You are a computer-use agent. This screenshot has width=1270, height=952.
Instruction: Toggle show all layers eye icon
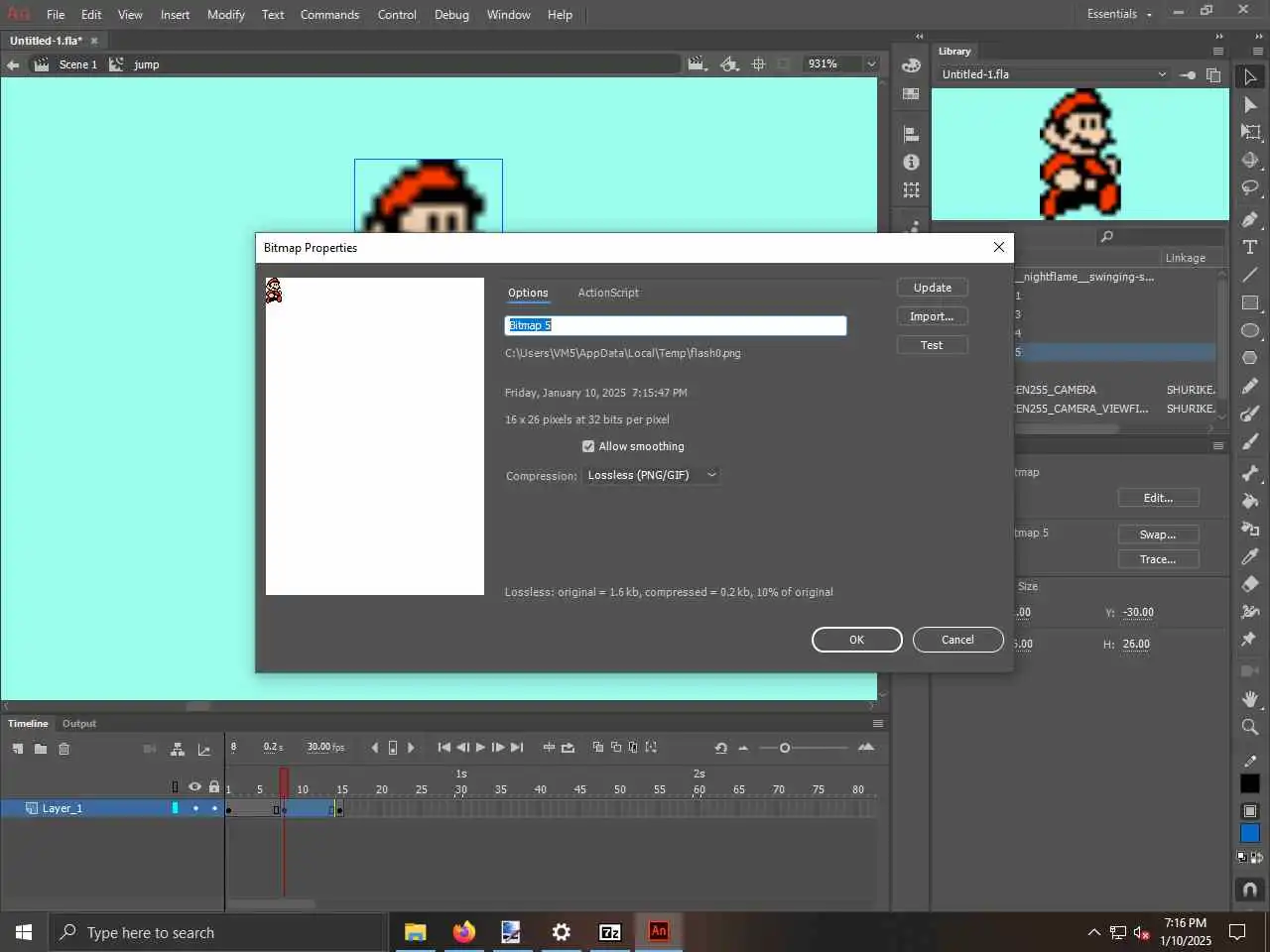tap(194, 786)
